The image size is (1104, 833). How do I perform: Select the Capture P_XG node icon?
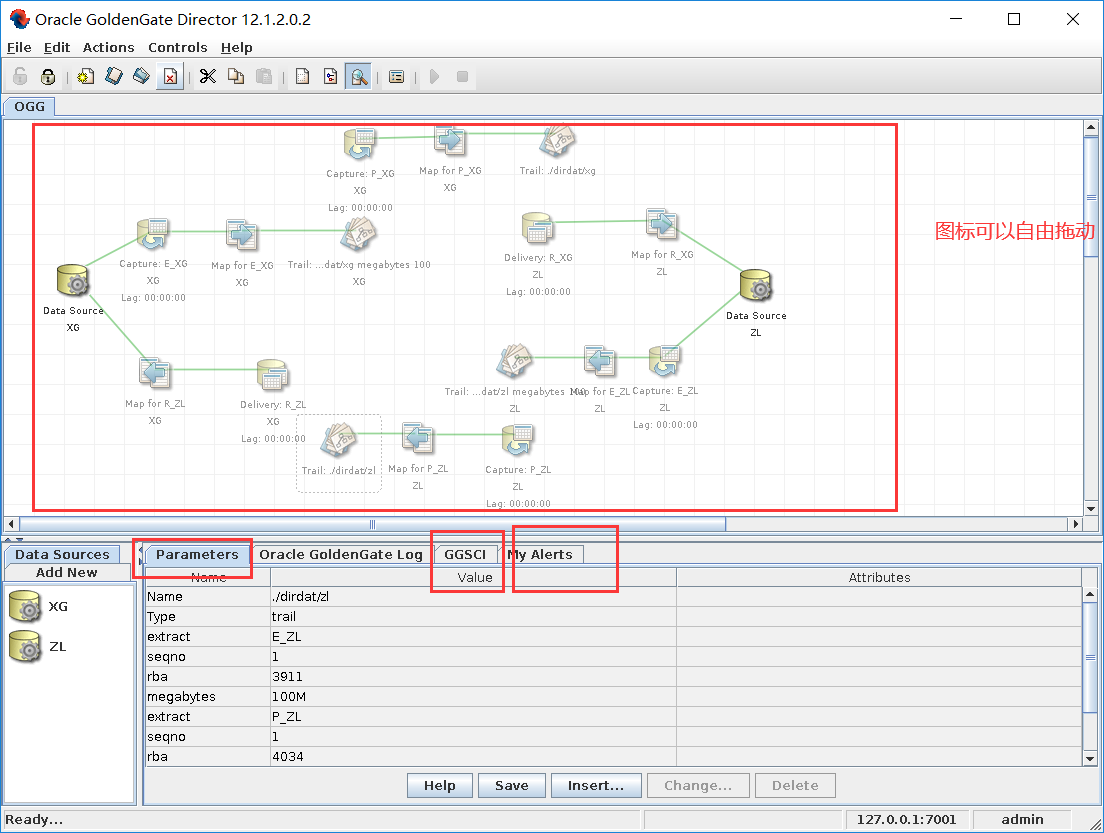pos(360,144)
